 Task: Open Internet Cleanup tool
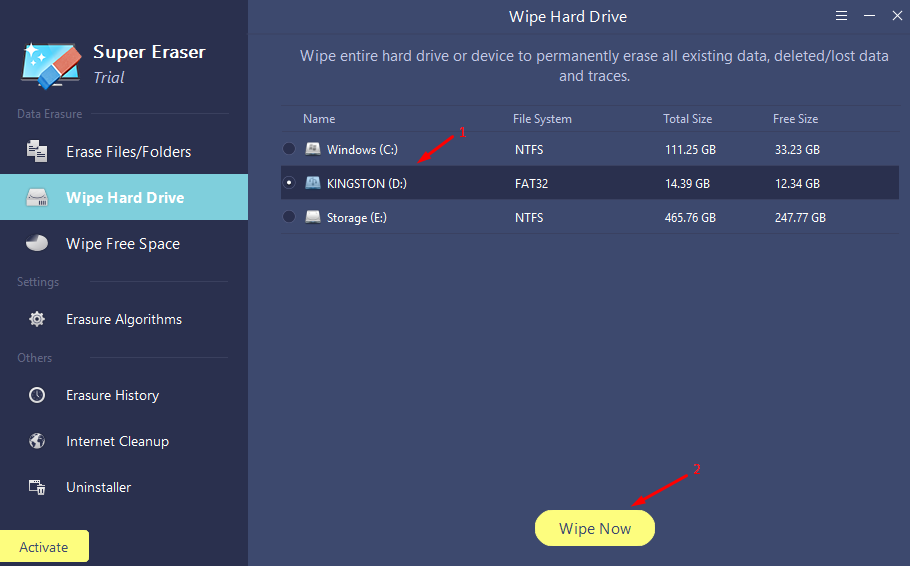coord(124,441)
